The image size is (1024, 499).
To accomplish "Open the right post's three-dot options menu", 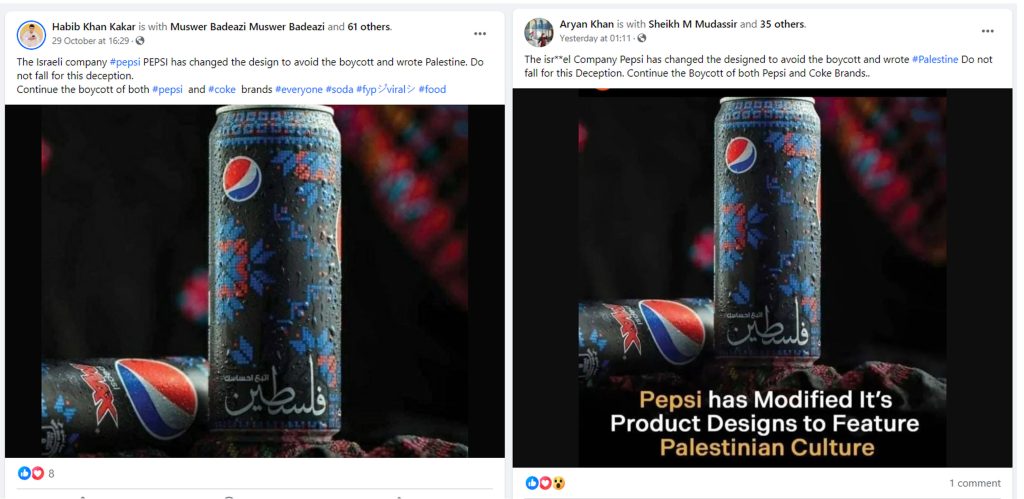I will (x=987, y=31).
